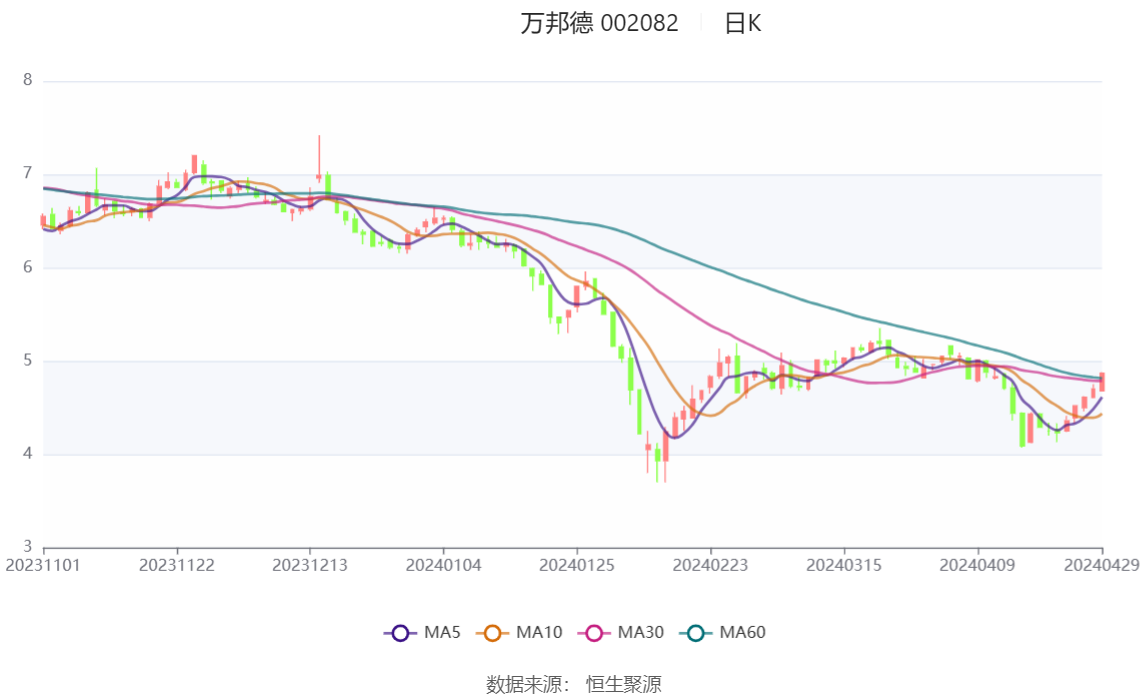Click the tallest red candlestick spike near 20231213
The image size is (1148, 699).
tap(318, 158)
